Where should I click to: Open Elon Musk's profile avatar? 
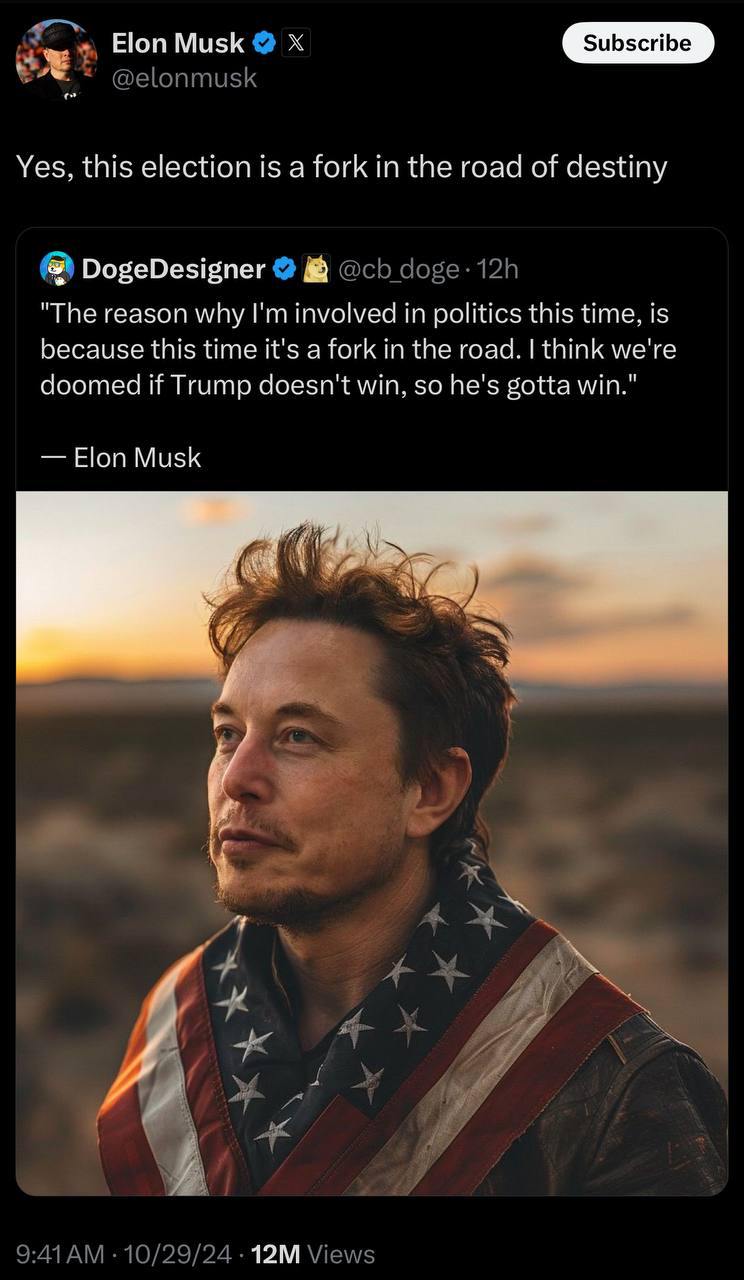(57, 59)
